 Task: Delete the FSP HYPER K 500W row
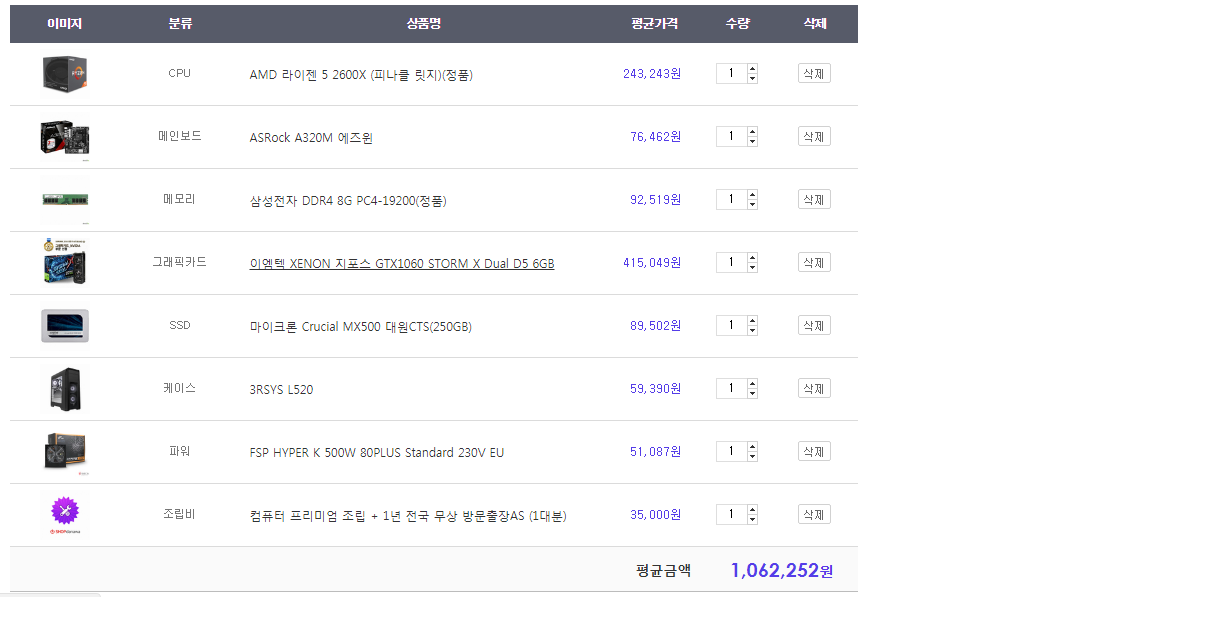(x=814, y=451)
